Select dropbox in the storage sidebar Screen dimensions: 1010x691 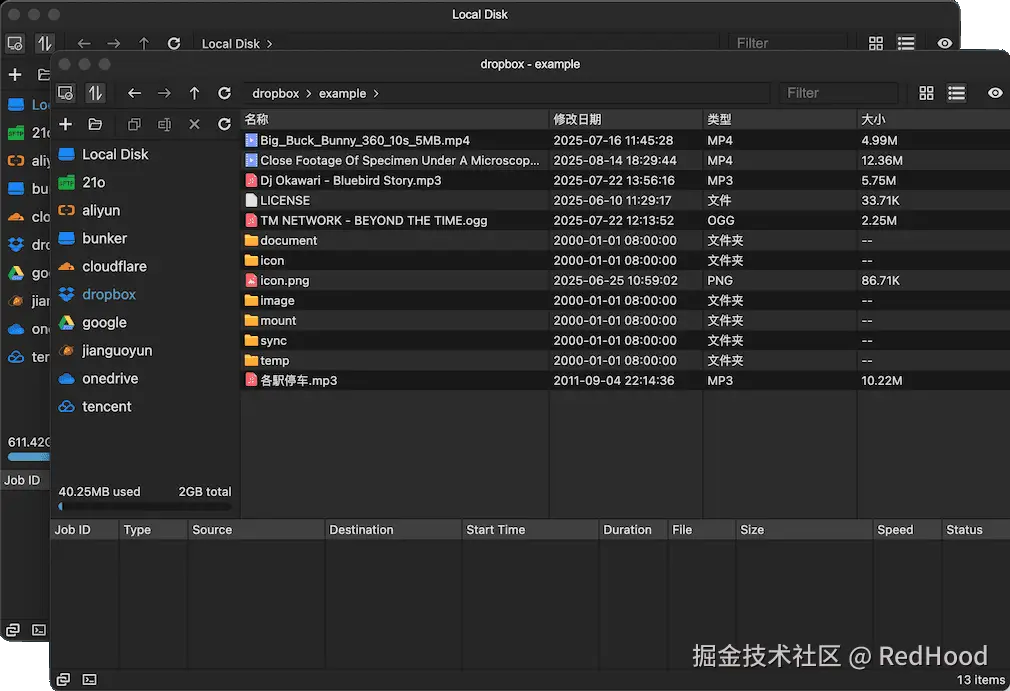tap(112, 294)
